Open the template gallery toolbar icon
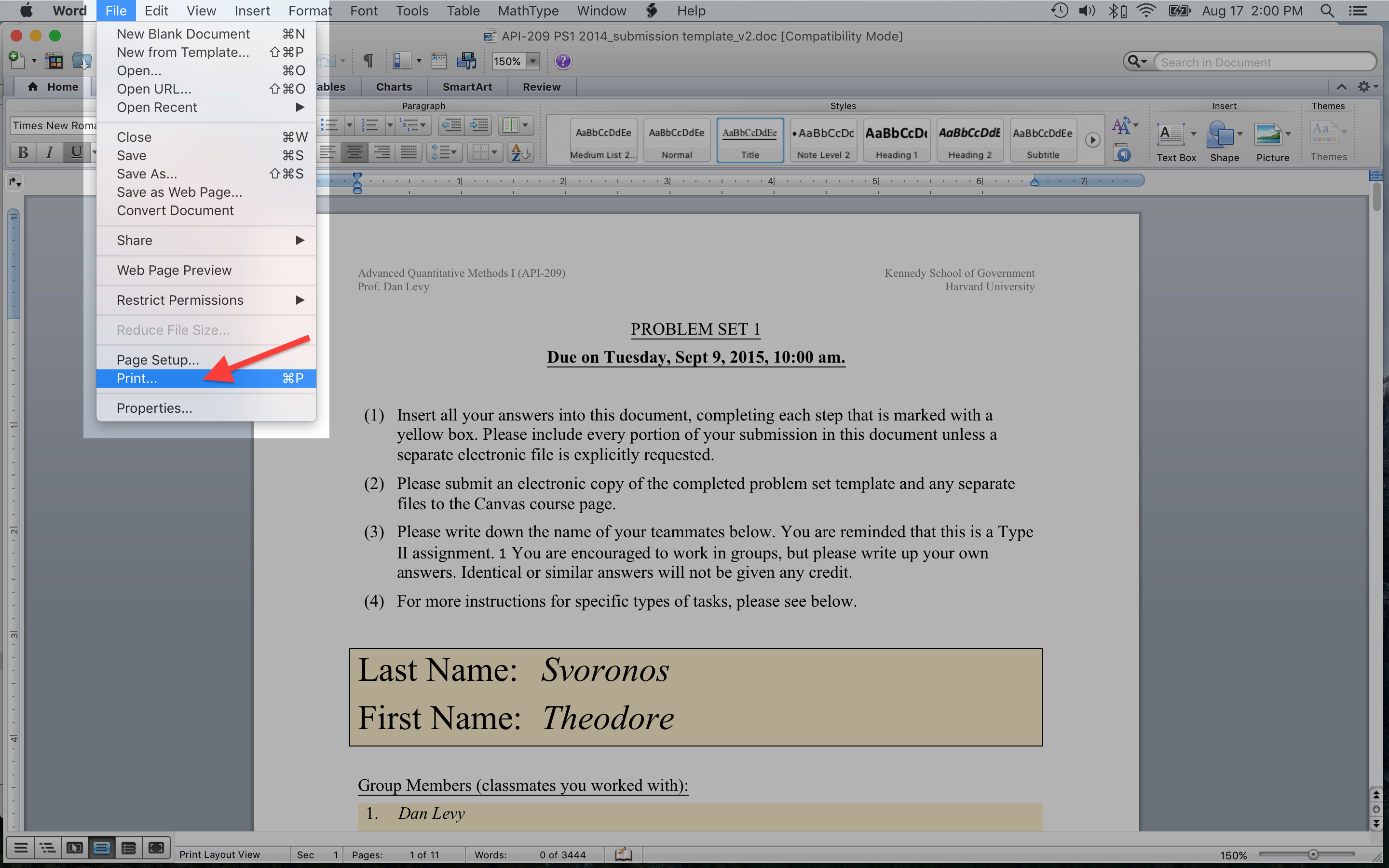The height and width of the screenshot is (868, 1389). coord(54,60)
